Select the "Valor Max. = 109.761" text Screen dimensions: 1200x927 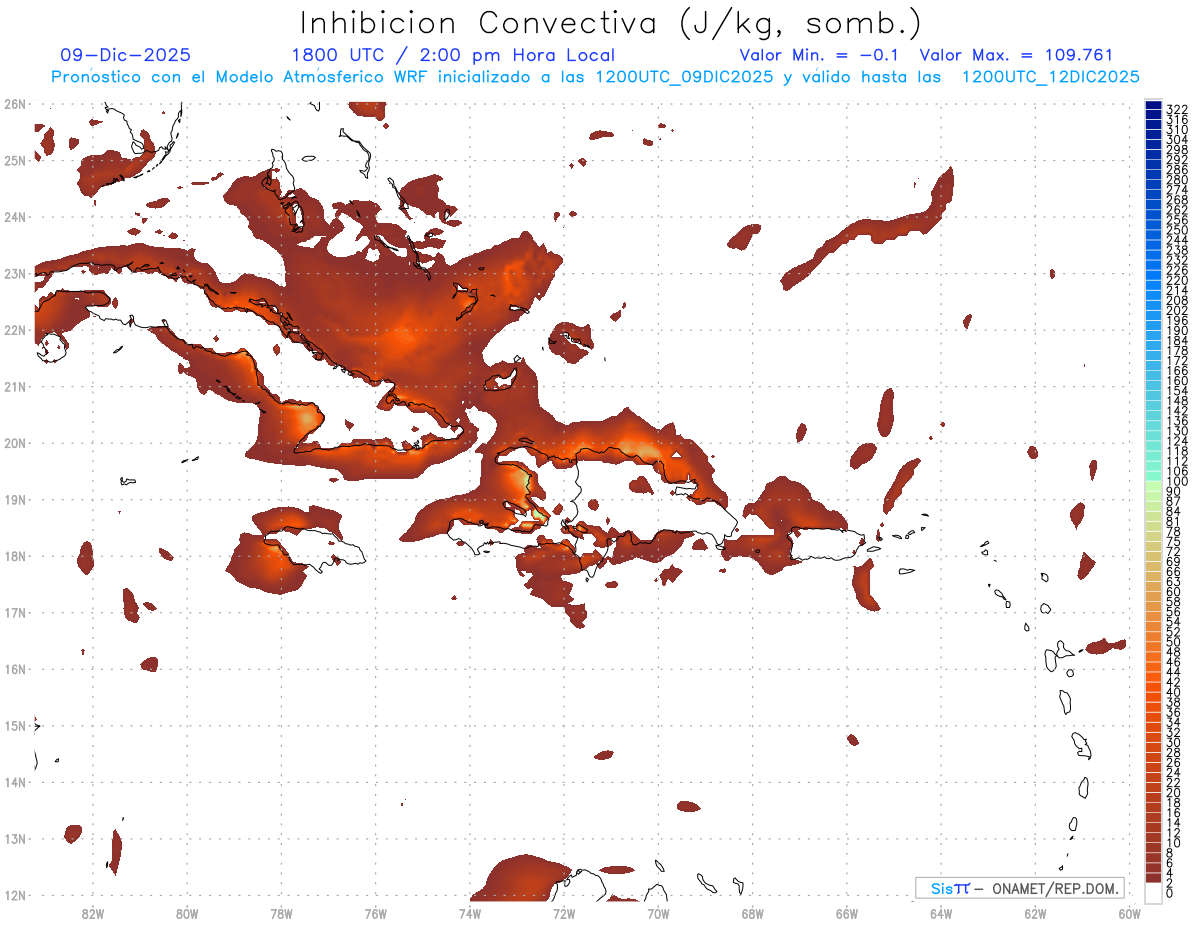point(1016,55)
